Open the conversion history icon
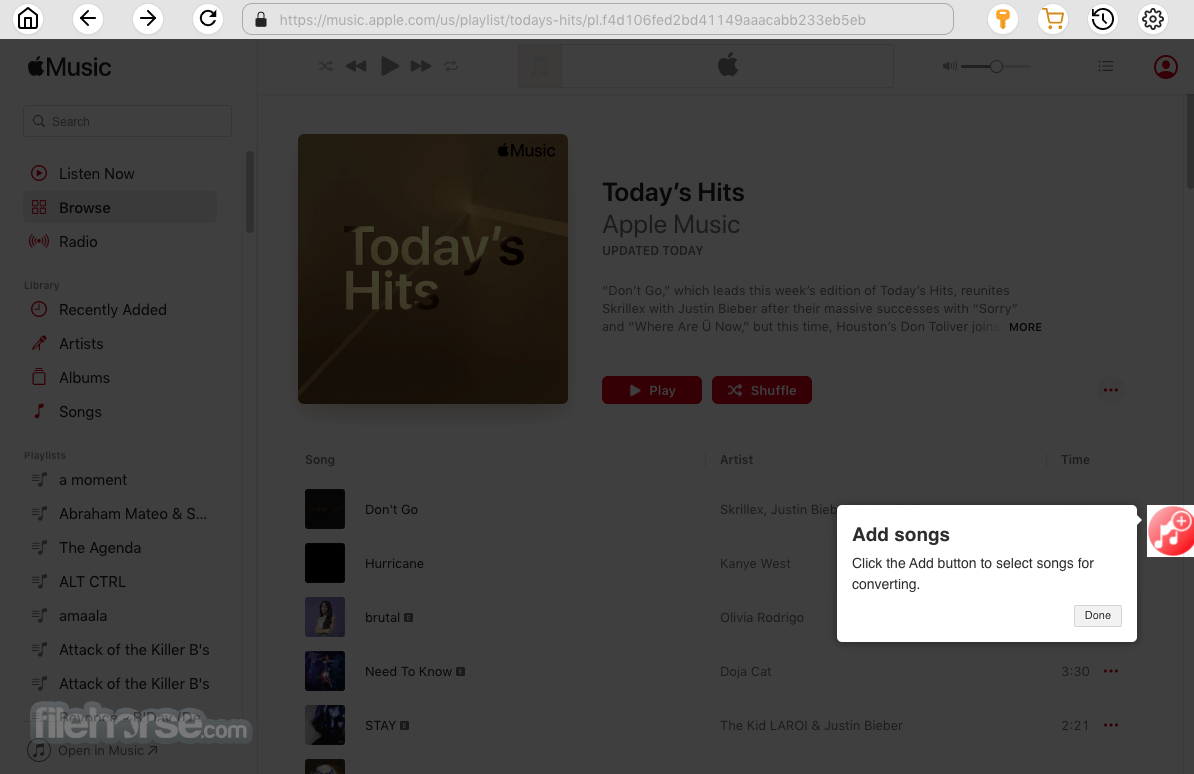Viewport: 1194px width, 774px height. (x=1103, y=19)
